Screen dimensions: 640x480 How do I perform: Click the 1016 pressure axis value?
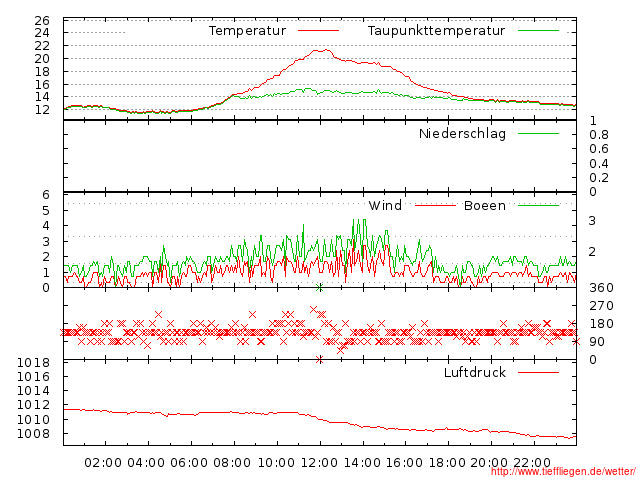[33, 376]
